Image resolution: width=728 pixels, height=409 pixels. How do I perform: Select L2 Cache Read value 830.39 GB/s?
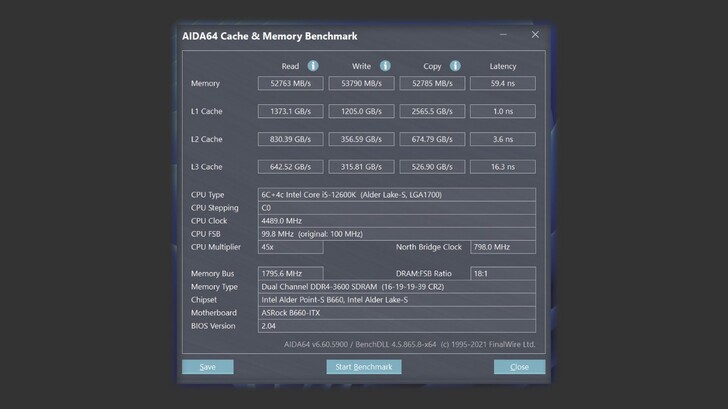tap(291, 139)
